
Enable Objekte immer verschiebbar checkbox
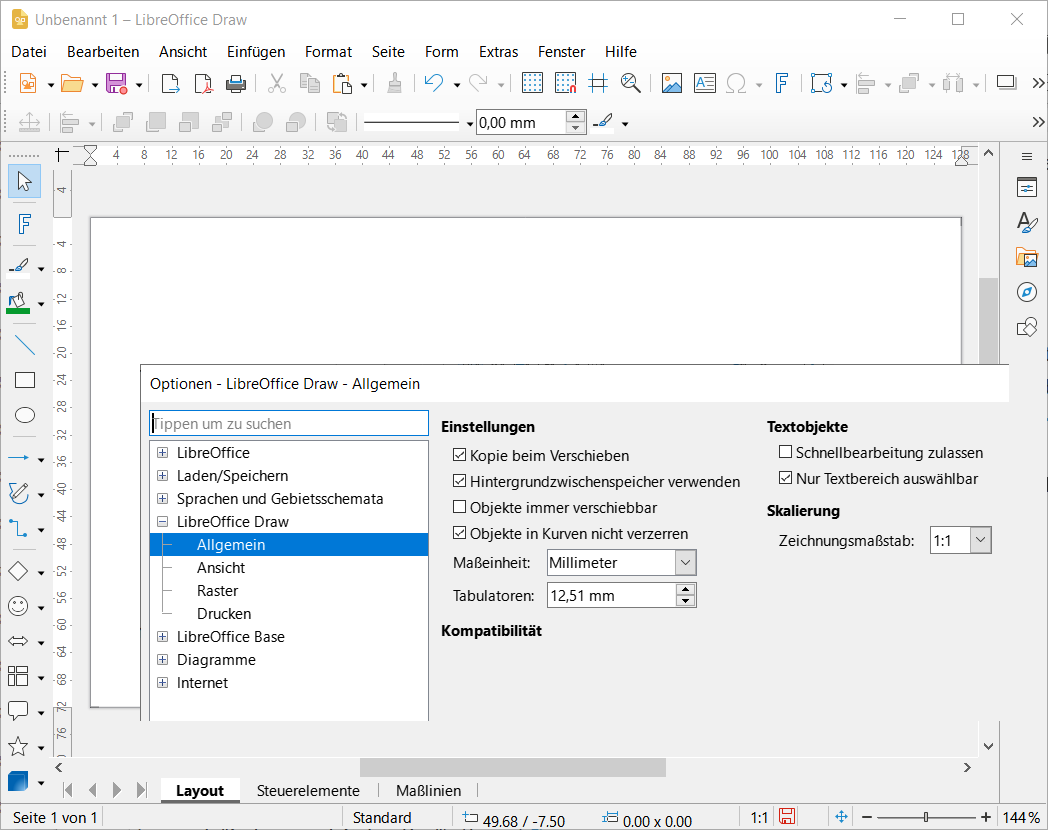pyautogui.click(x=459, y=507)
